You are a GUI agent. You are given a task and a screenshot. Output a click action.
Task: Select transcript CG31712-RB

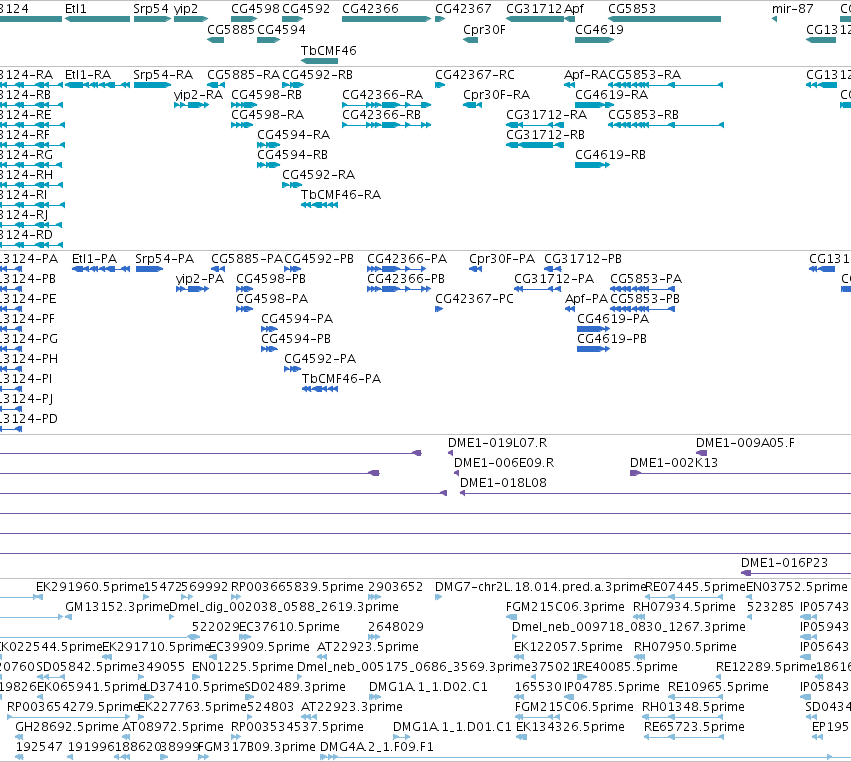(x=545, y=135)
